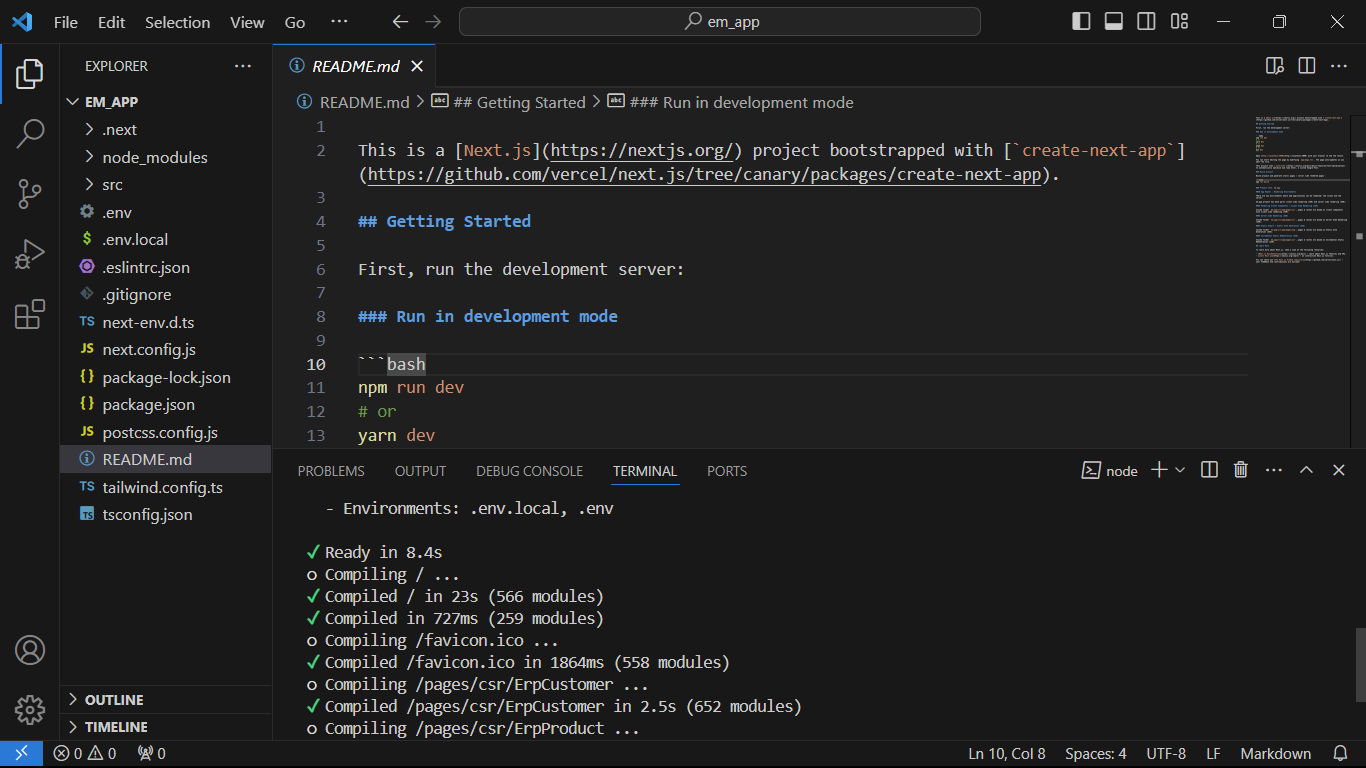Open terminal panel more actions ellipsis
This screenshot has height=768, width=1366.
1273,470
